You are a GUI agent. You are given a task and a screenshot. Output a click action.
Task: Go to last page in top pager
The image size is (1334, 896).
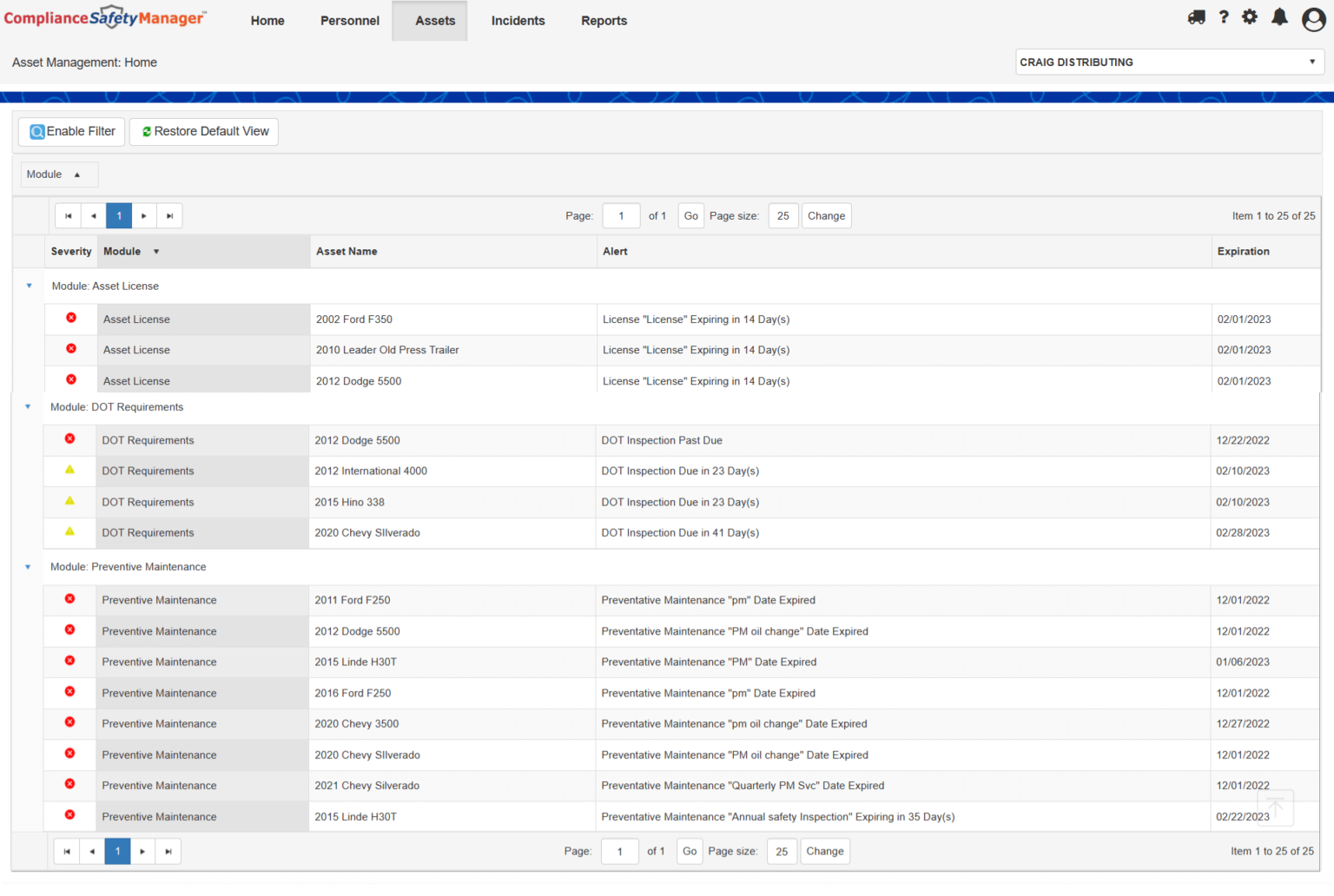169,216
